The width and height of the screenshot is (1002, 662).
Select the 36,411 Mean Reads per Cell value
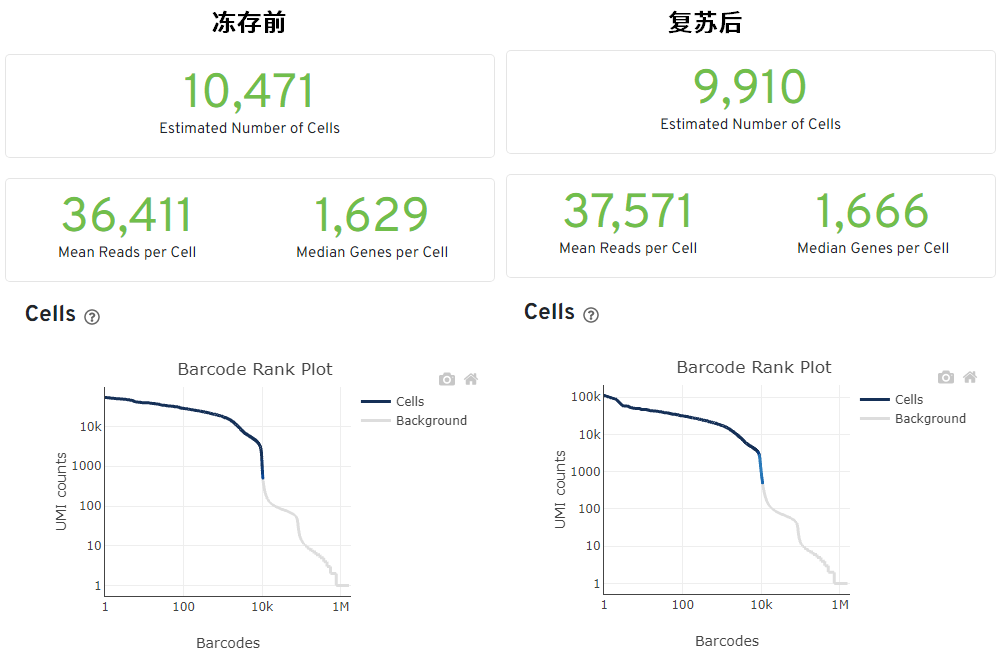coord(127,216)
